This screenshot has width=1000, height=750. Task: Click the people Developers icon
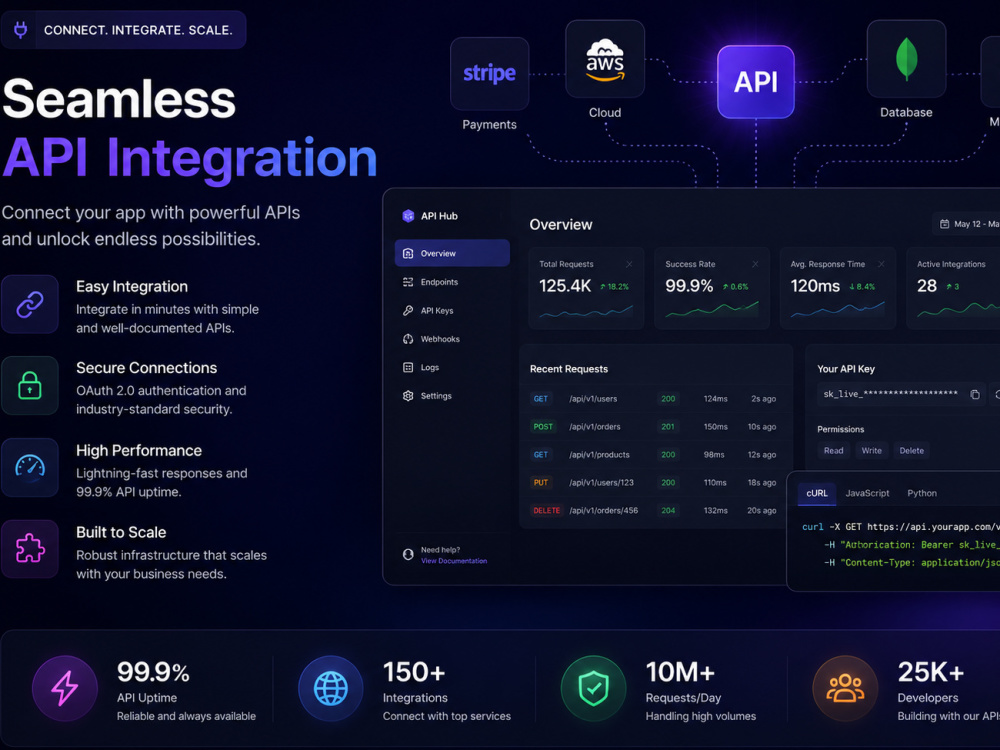tap(845, 689)
